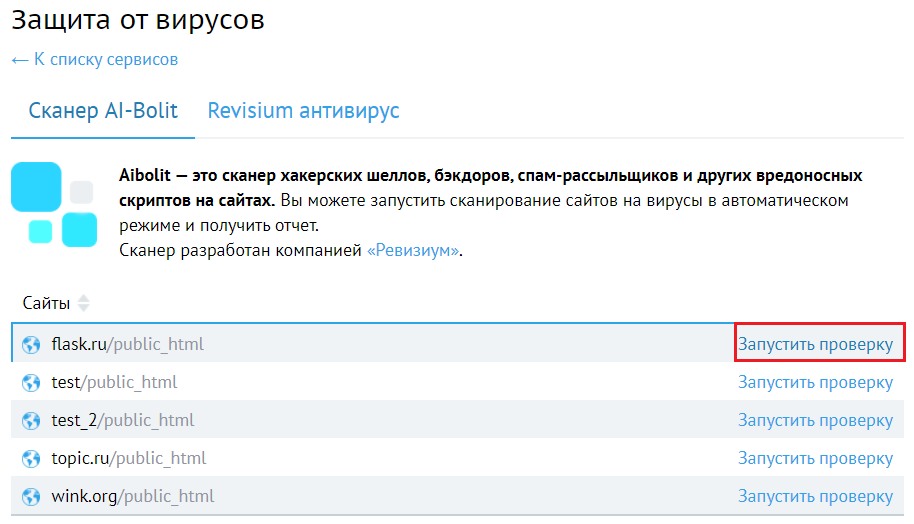Go back via К списку сервисов link
Viewport: 914px width, 524px height.
(94, 59)
